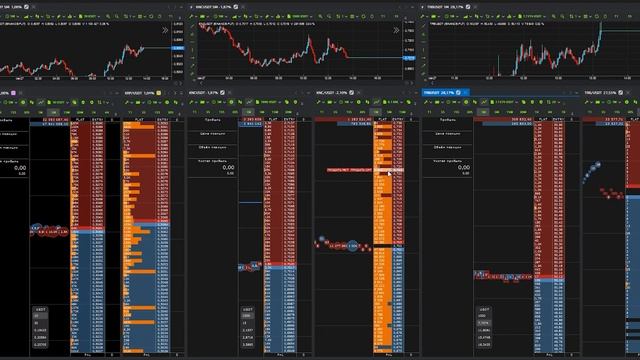The image size is (640, 360).
Task: Zoom in on the TRBUSDT 5M chart
Action: tap(553, 16)
